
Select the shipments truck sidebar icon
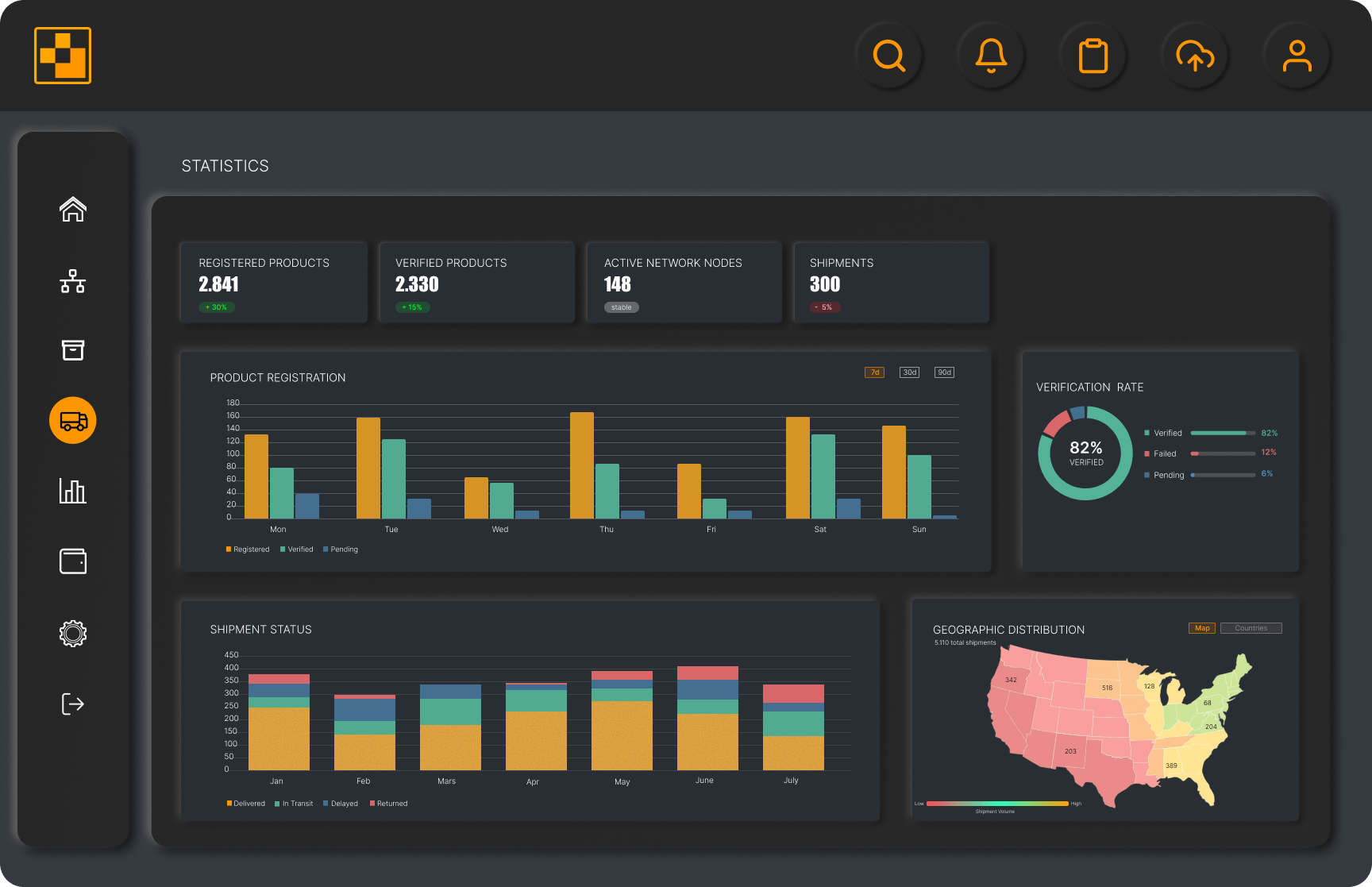(73, 420)
